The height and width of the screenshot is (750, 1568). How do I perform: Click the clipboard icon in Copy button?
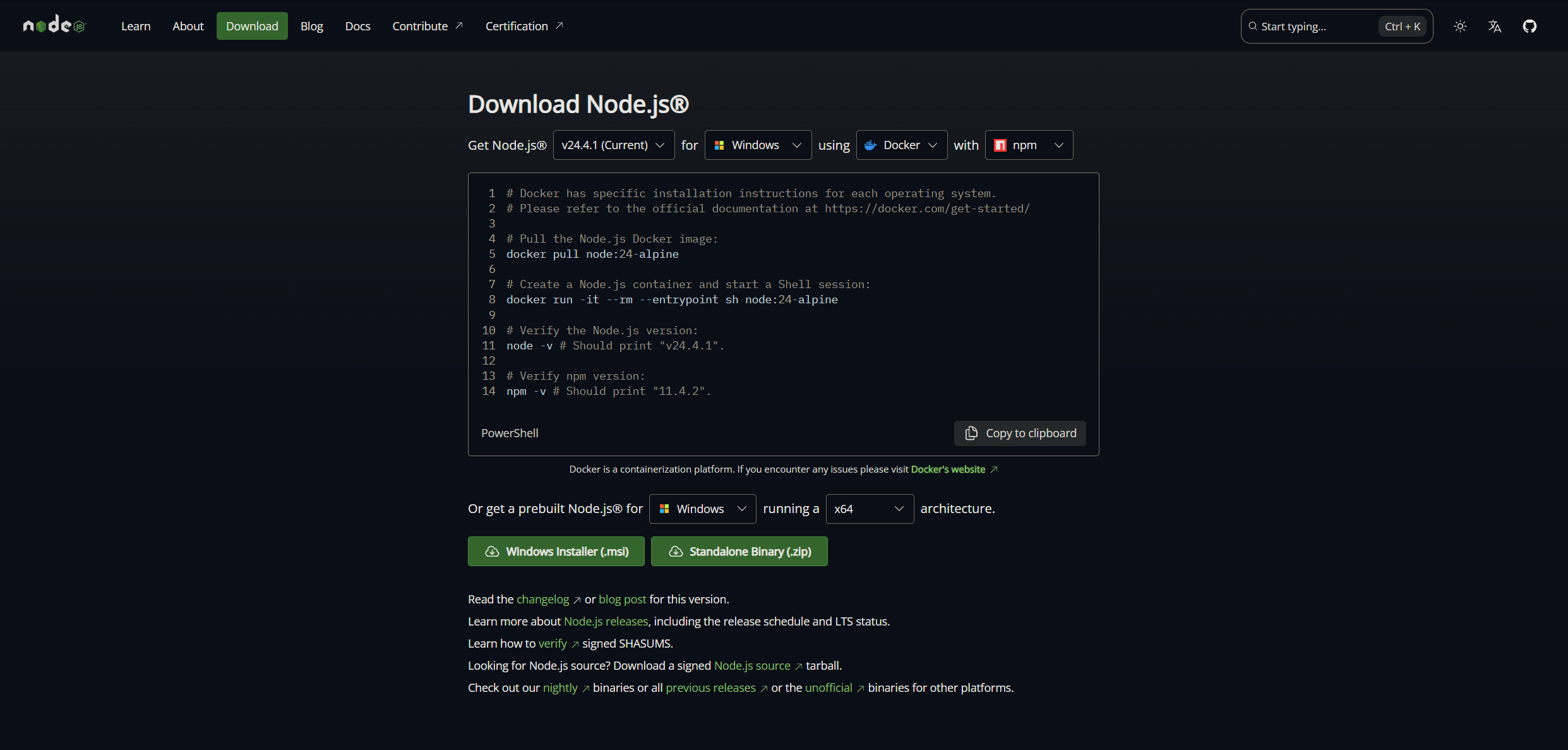click(971, 433)
